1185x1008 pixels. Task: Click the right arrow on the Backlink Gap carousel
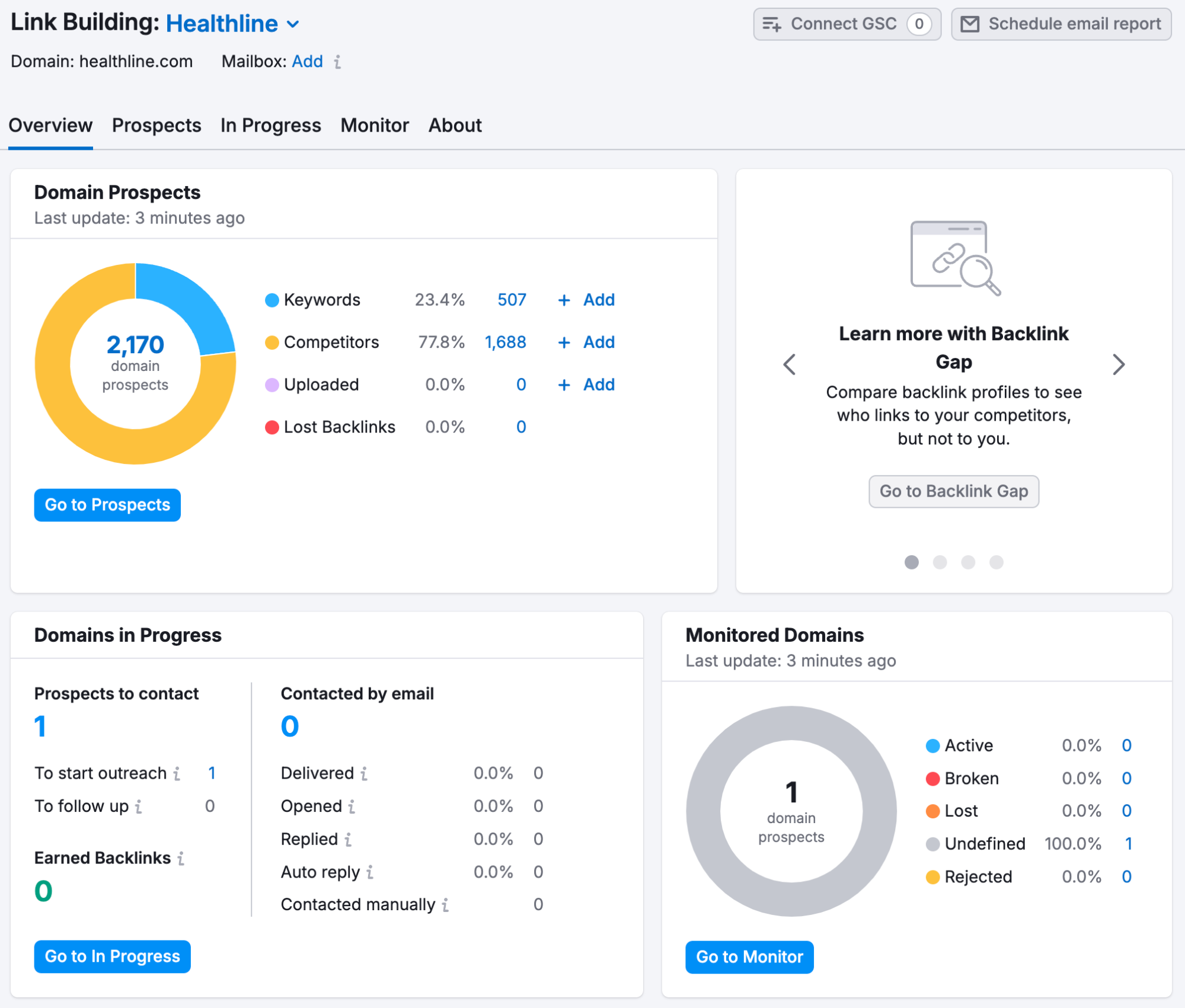[x=1119, y=364]
